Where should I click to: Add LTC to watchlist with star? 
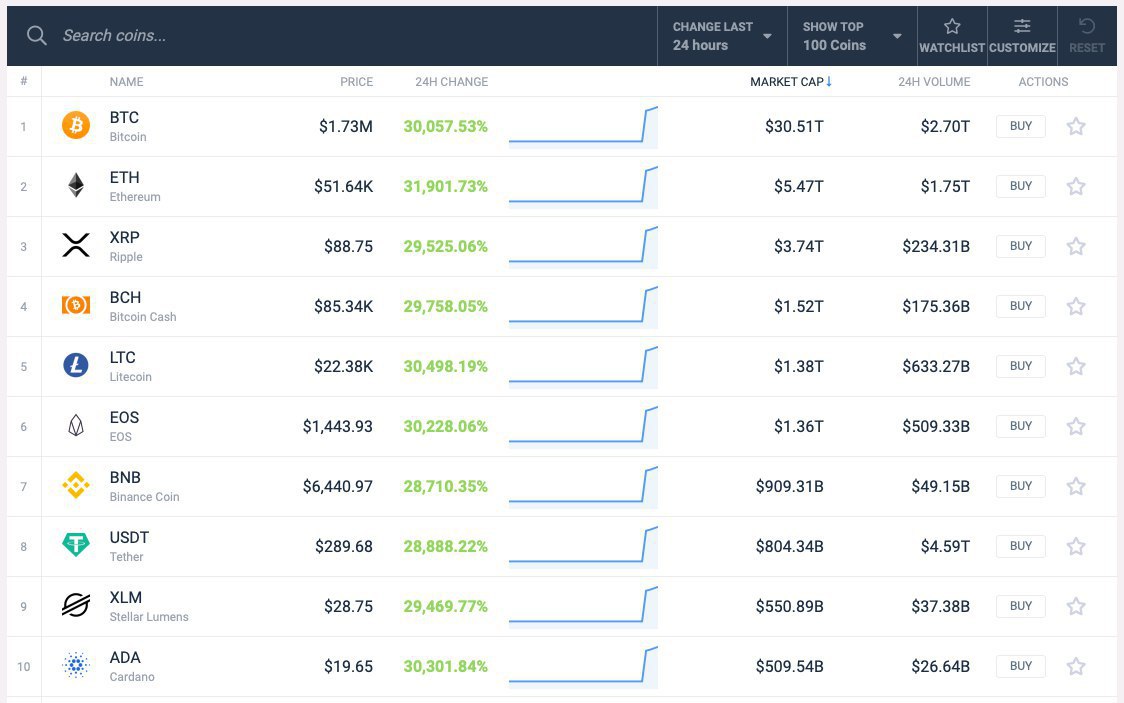[1076, 367]
